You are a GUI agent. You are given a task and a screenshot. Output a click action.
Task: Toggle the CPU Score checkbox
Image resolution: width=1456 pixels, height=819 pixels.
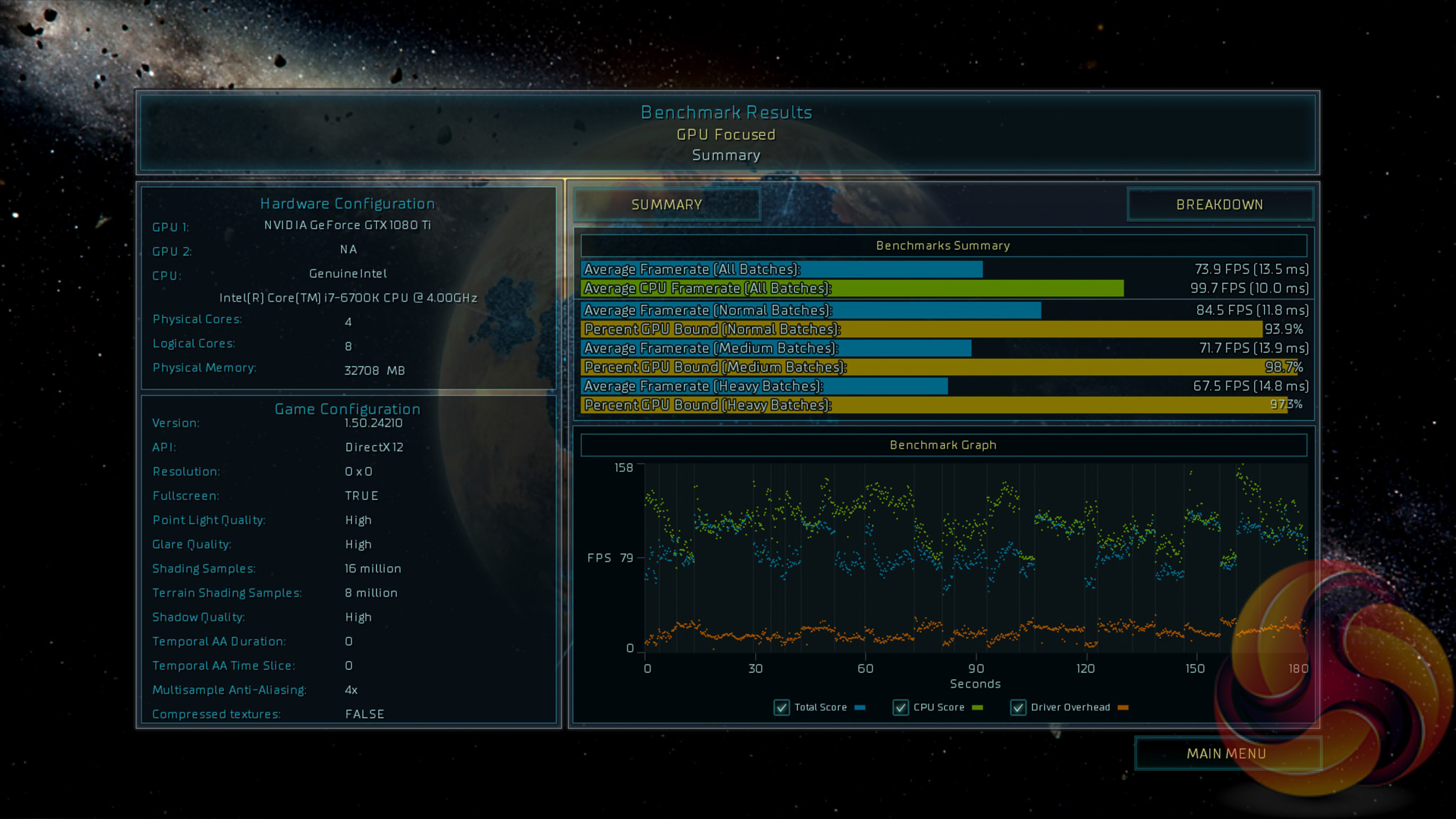click(x=900, y=707)
